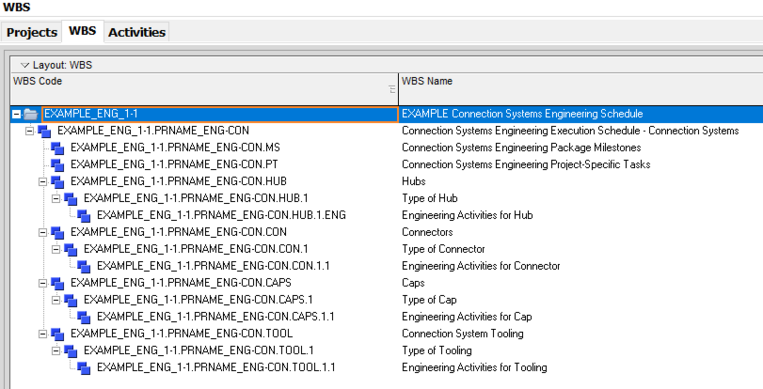Click the 'Hubs' WBS name cell
763x389 pixels.
coord(414,181)
